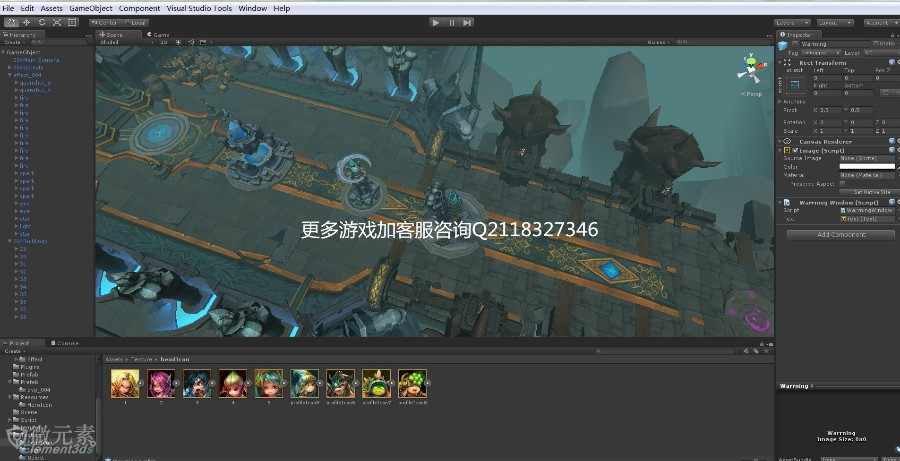Open the Edit menu
The image size is (900, 461).
[27, 9]
